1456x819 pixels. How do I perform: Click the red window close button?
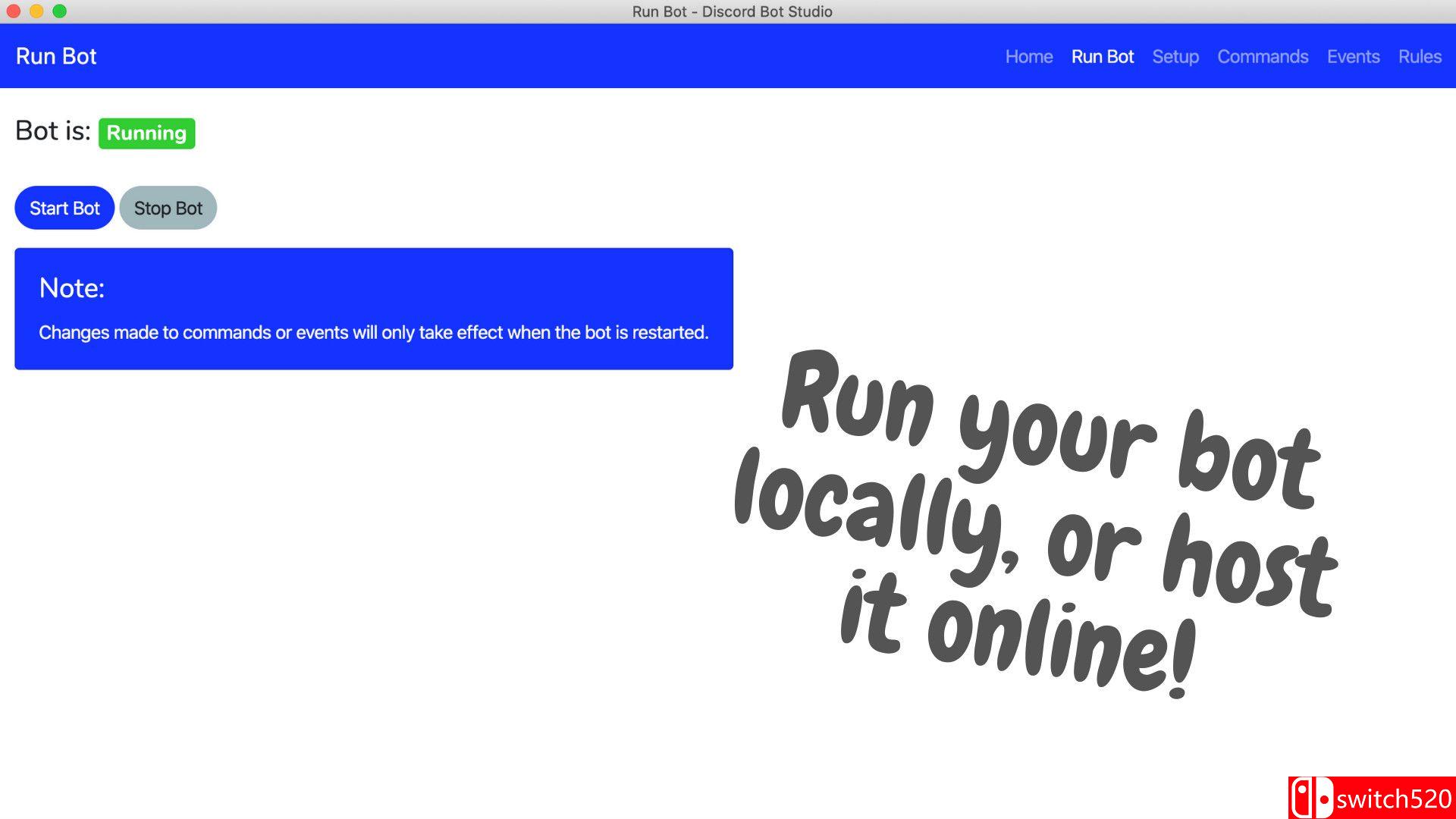click(x=14, y=11)
